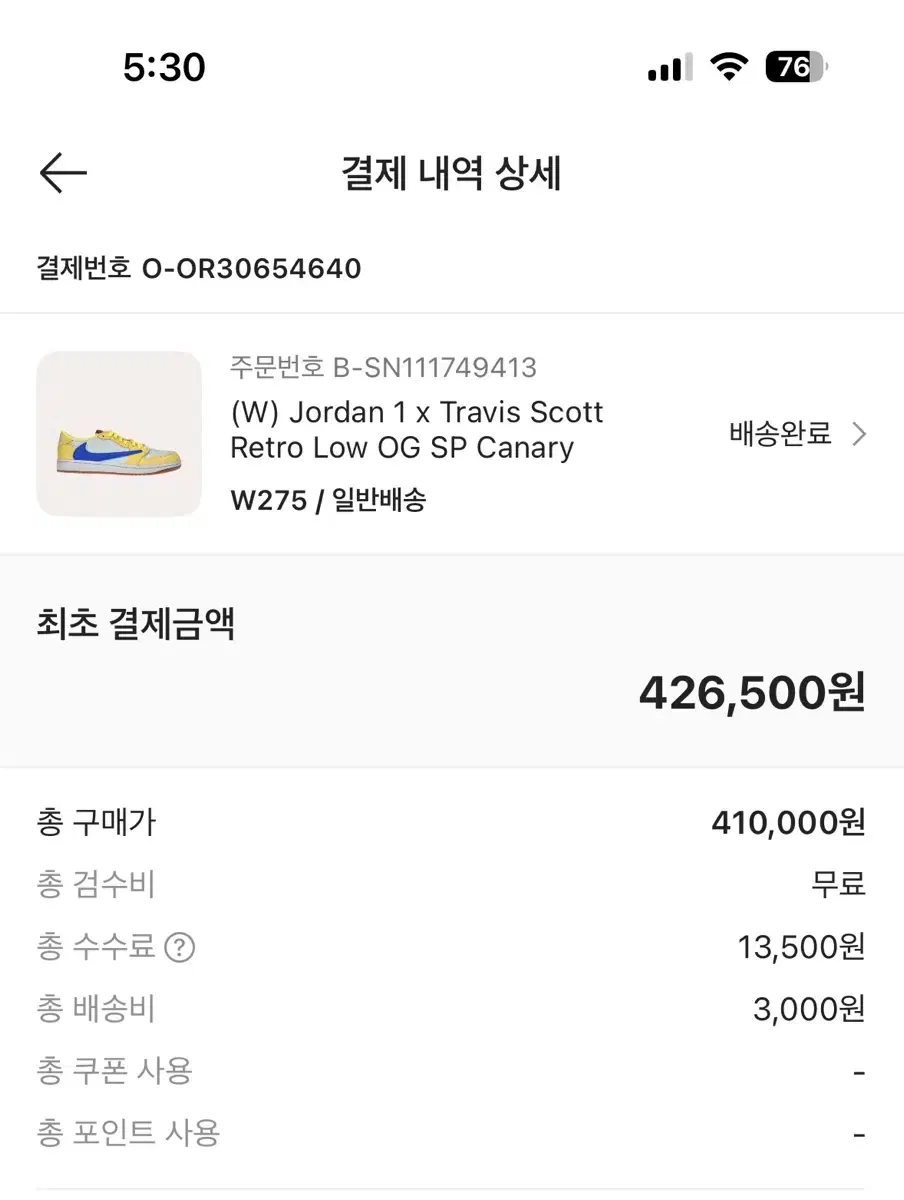Tap the battery level indicator

click(796, 68)
